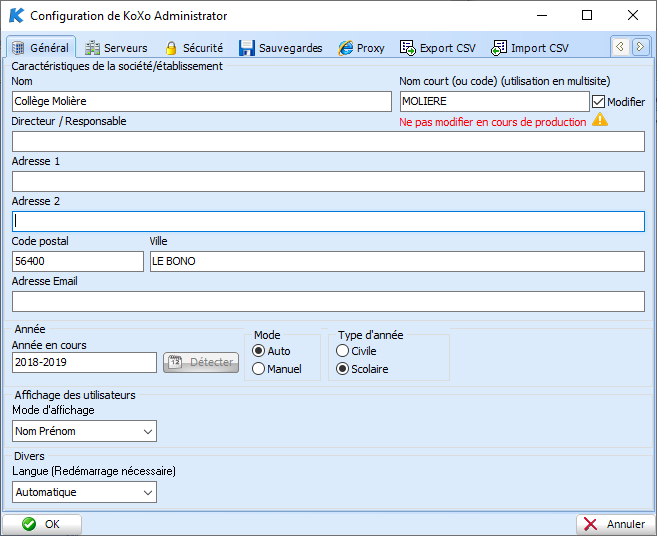Screen dimensions: 657x536
Task: Click the Code postal field with 56400
Action: [78, 262]
